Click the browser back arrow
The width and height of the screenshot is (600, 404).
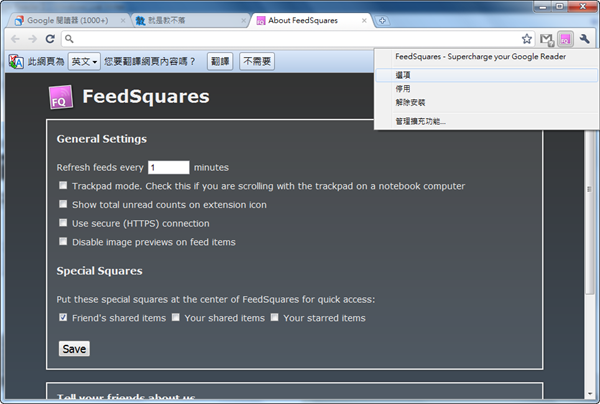15,39
